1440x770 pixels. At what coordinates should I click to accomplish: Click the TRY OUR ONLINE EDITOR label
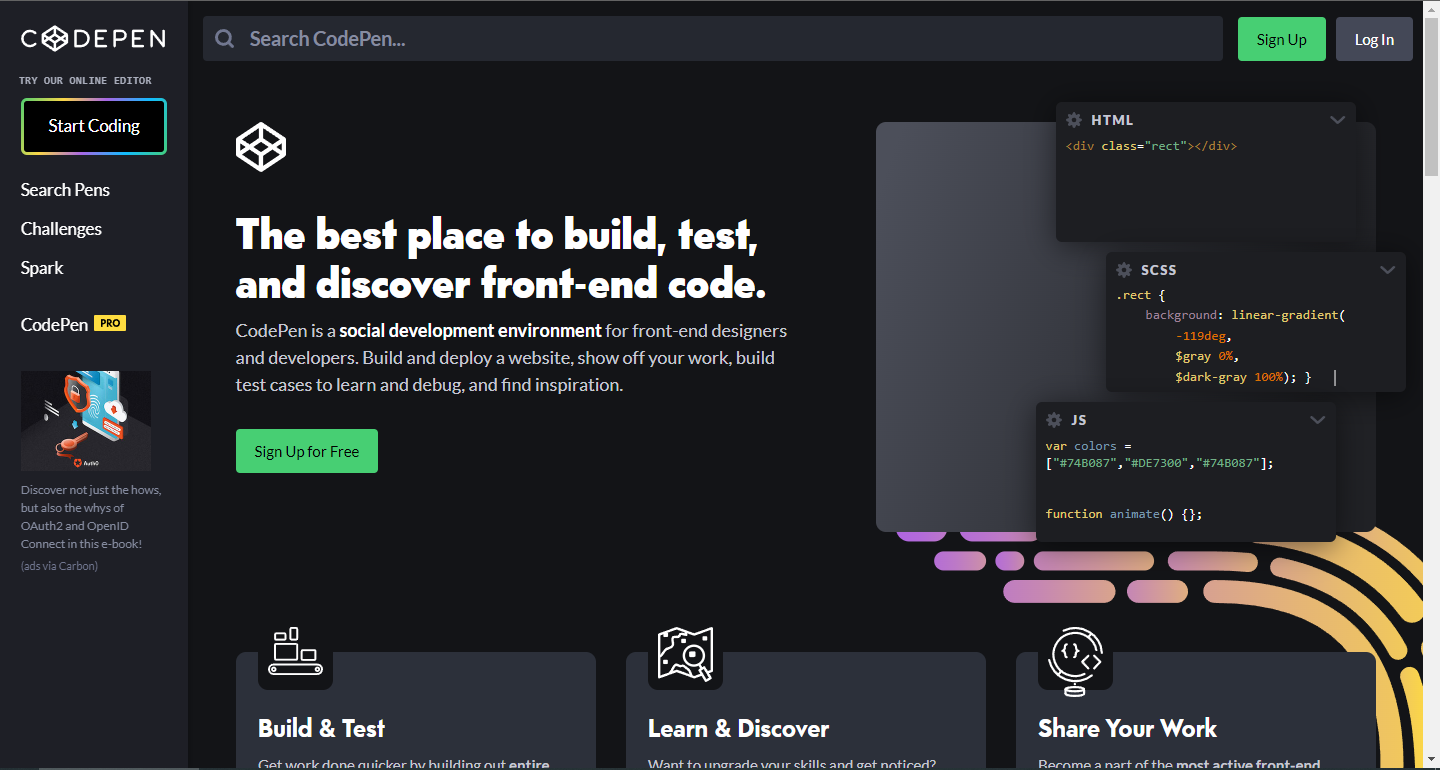tap(86, 80)
